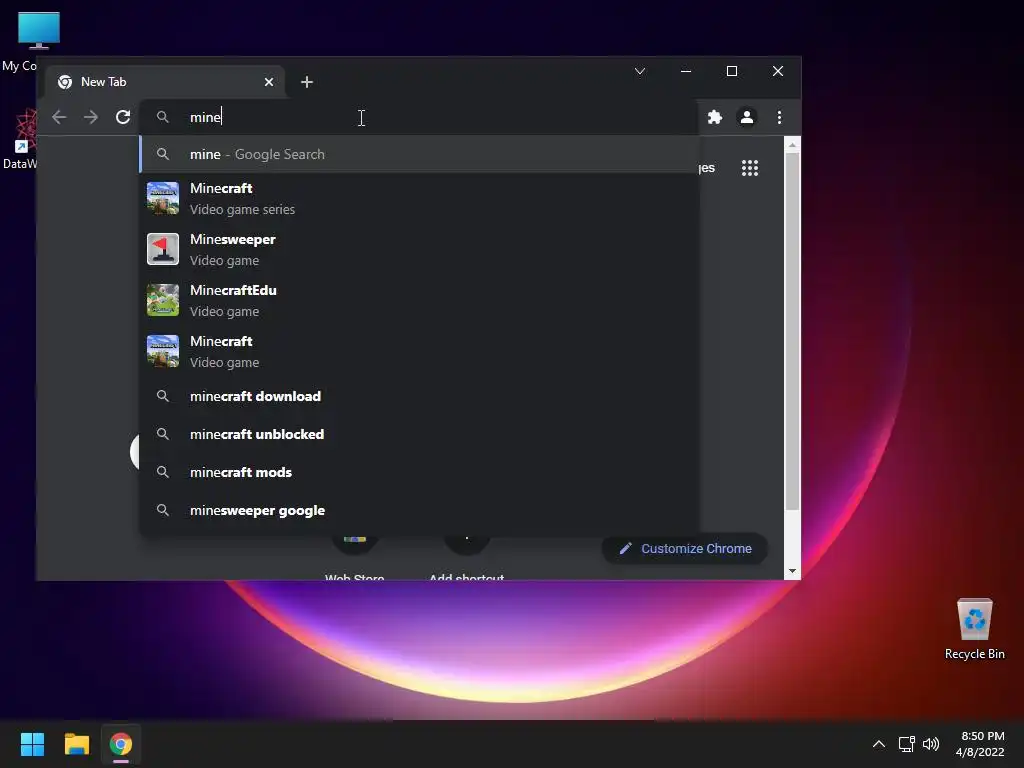Click the page scrollbar down arrow
Screen dimensions: 1024x768
[792, 571]
